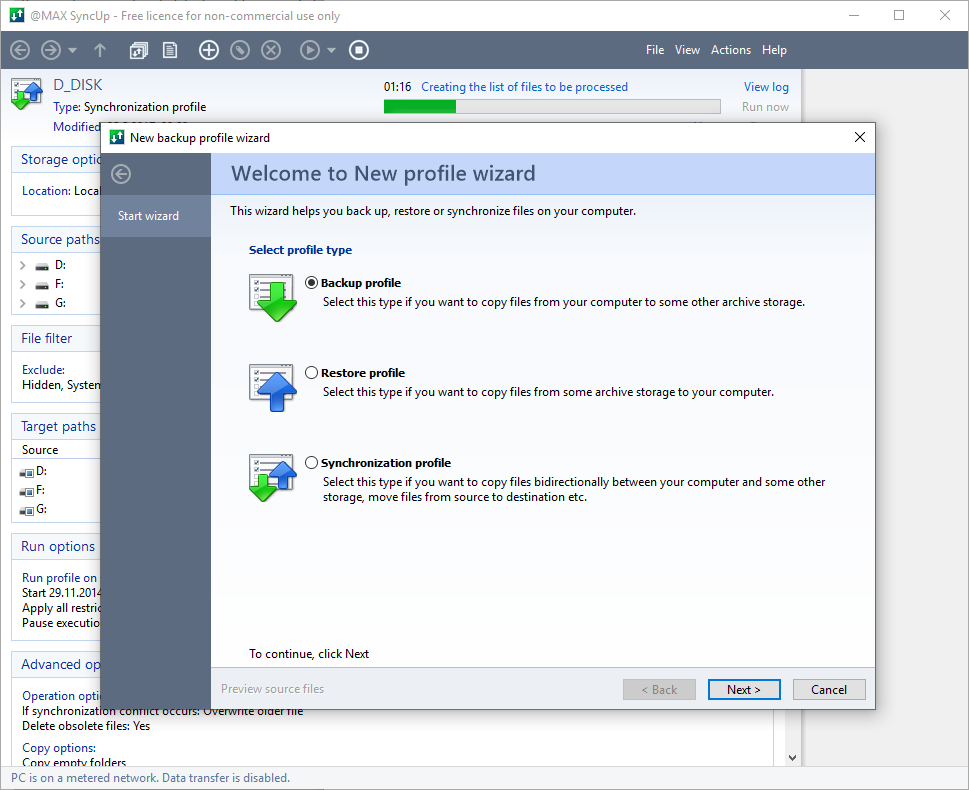Click the Synchronization profile two-arrow icon
Viewport: 969px width, 790px height.
point(273,478)
